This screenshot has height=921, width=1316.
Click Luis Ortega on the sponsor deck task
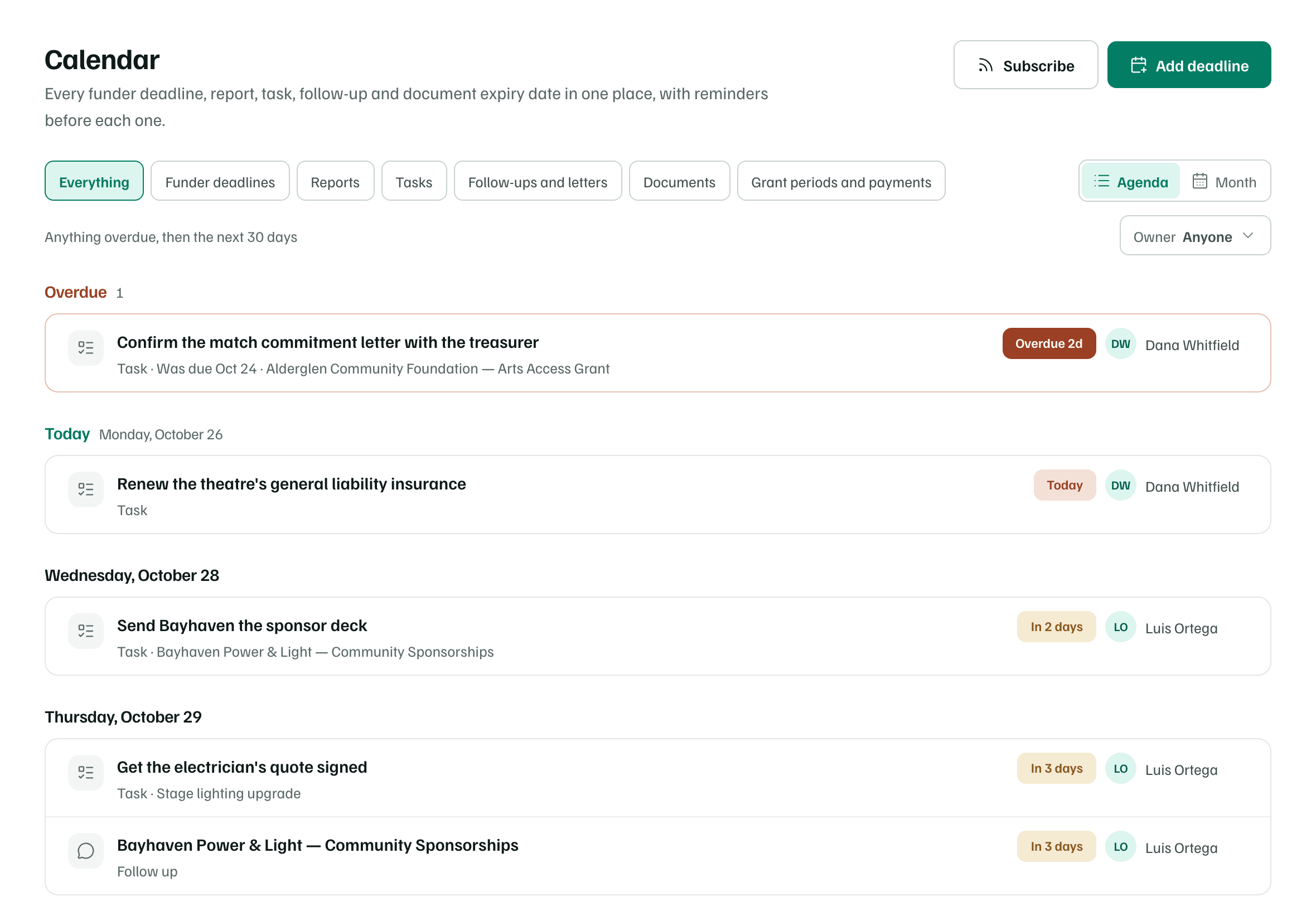tap(1181, 628)
